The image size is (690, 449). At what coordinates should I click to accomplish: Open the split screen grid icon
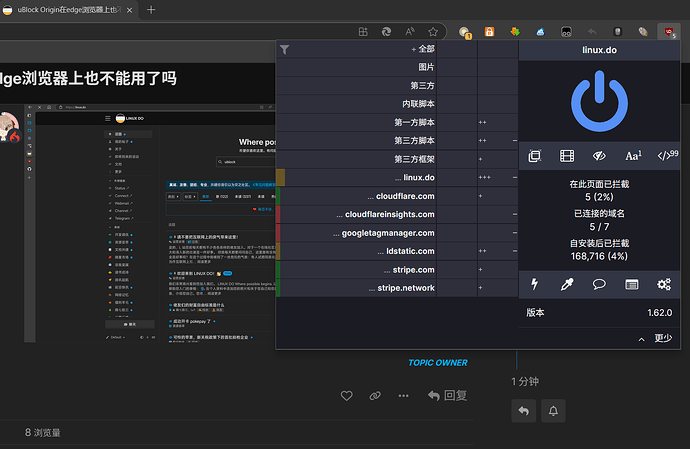363,32
